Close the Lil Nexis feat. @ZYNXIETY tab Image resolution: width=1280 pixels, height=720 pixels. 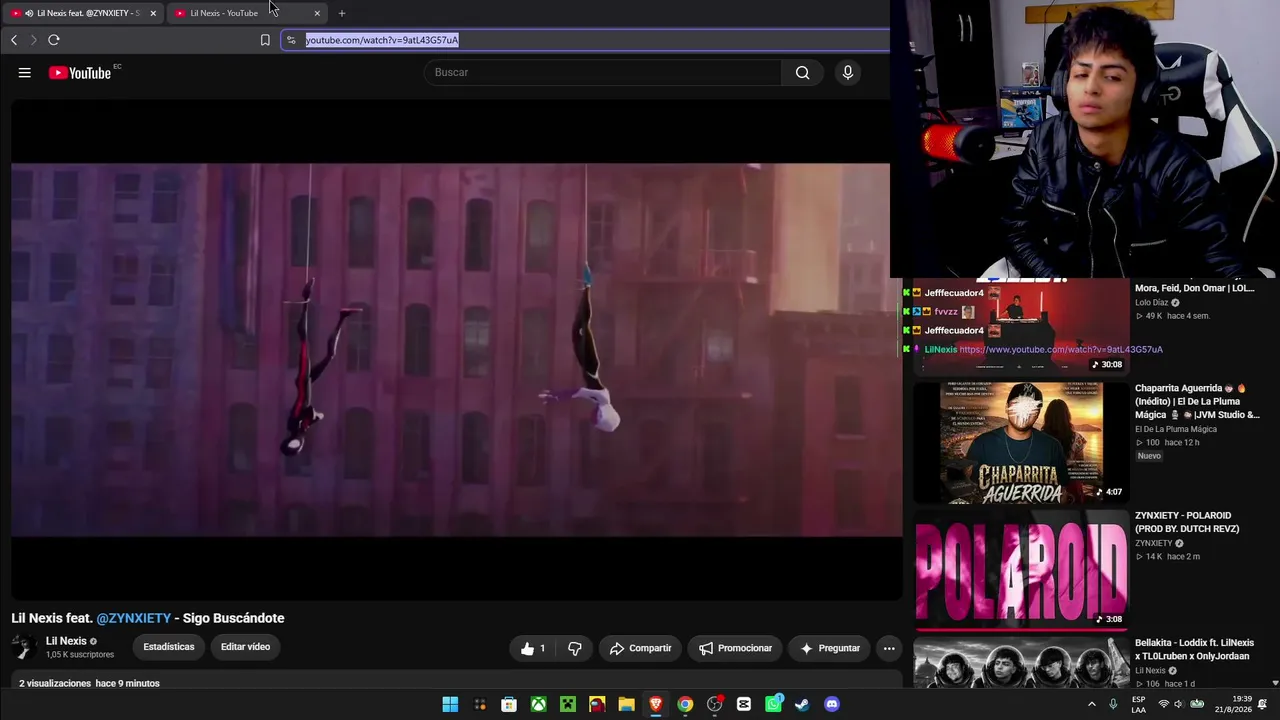tap(153, 13)
